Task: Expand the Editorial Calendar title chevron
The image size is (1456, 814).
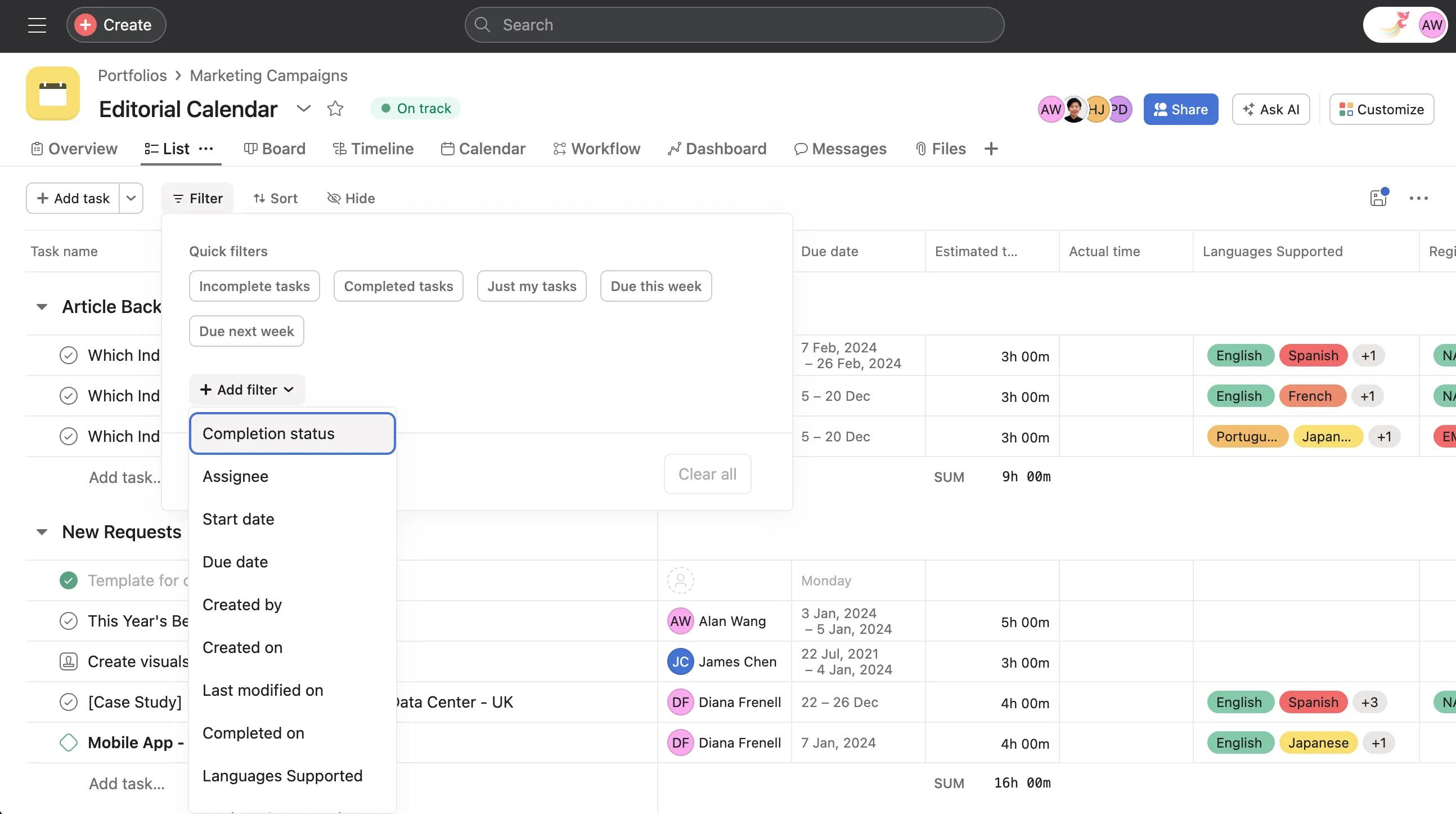Action: point(304,109)
